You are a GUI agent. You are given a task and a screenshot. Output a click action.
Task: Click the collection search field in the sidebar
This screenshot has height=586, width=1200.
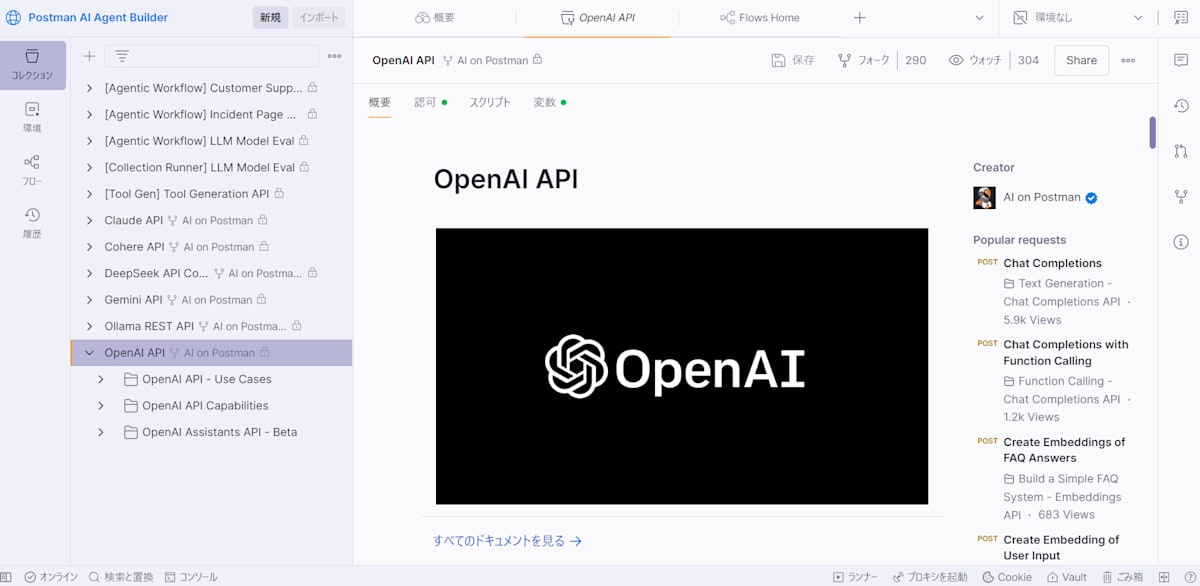pos(210,56)
